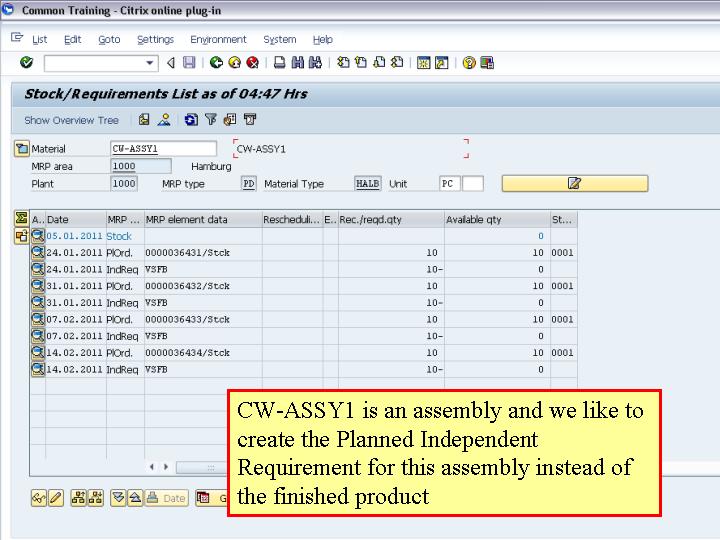The height and width of the screenshot is (540, 720).
Task: Click the Save disk icon in toolbar
Action: pos(189,62)
